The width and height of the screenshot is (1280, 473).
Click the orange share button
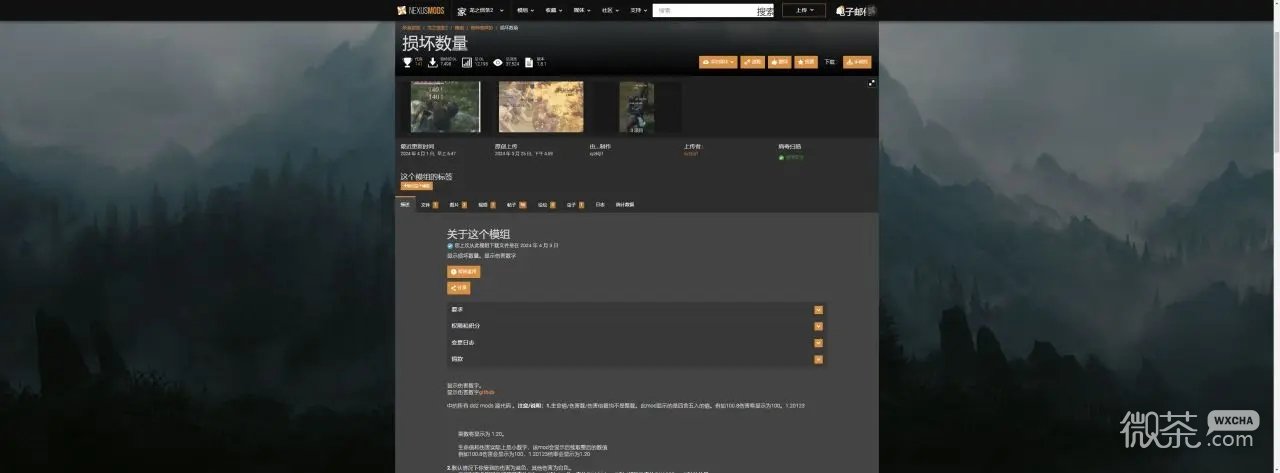click(458, 288)
